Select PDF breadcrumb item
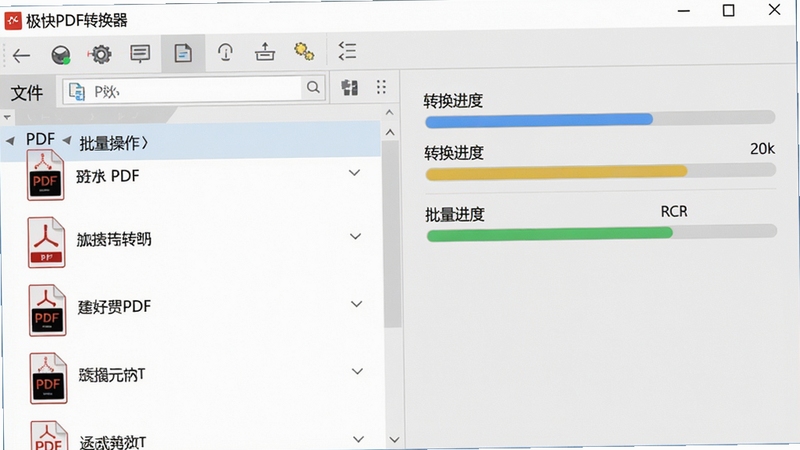 [40, 139]
